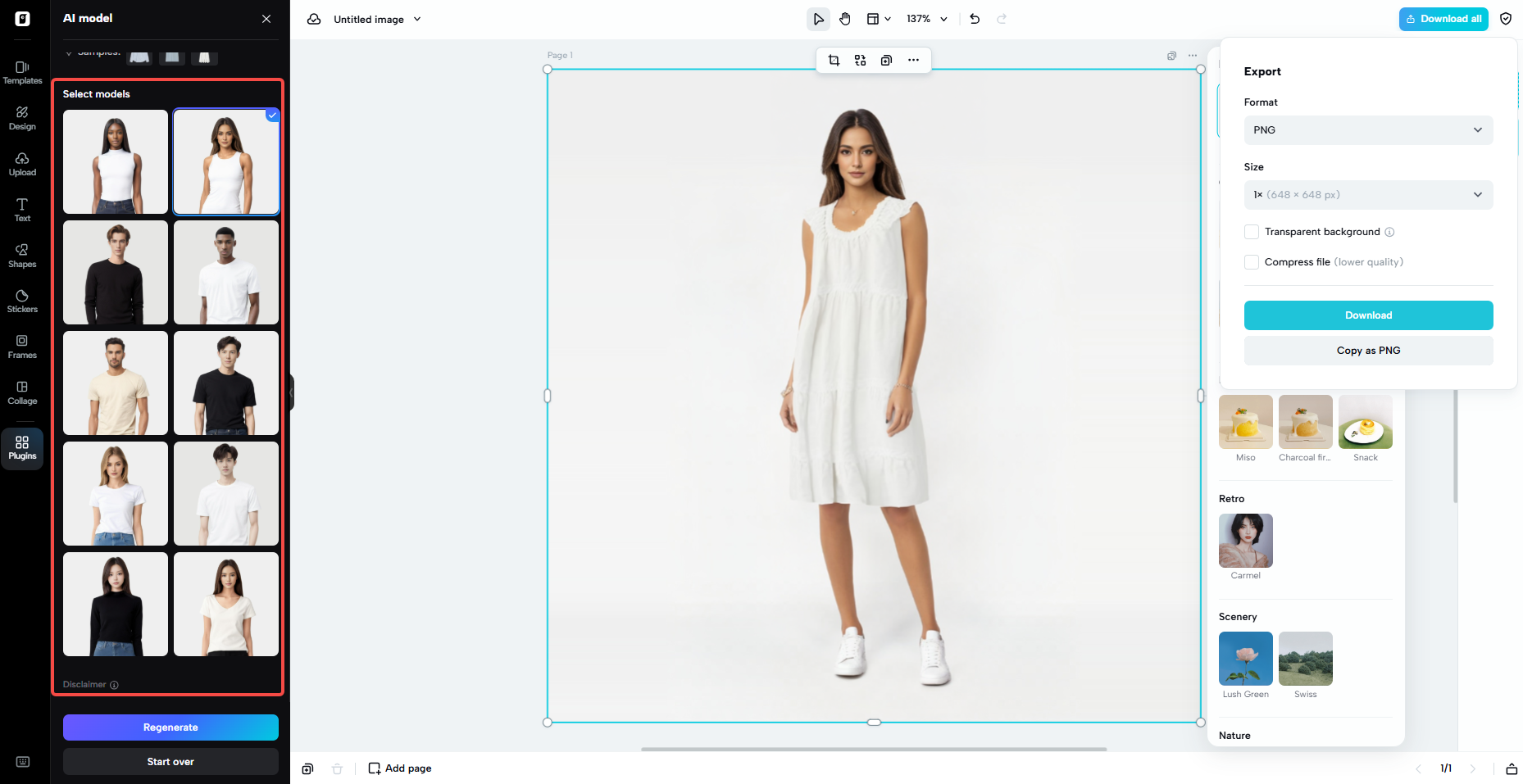Duplicate the page using the bottom bar icon
1523x784 pixels.
[307, 768]
